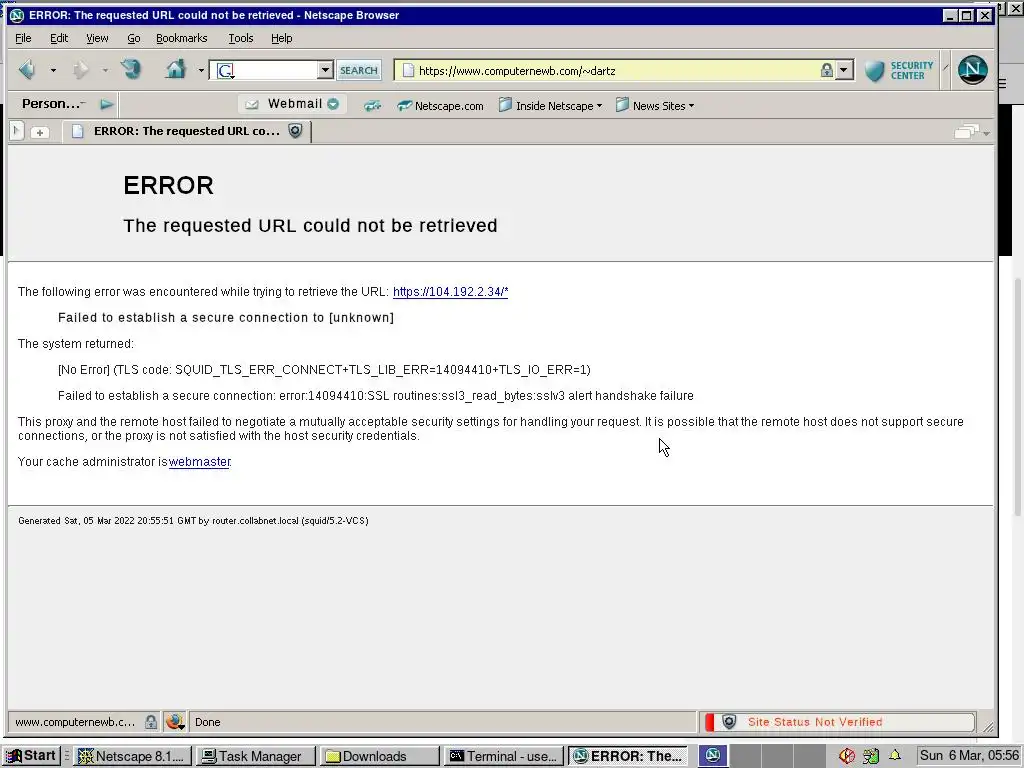Click the status bar rendering engine icon
This screenshot has height=768, width=1024.
[x=174, y=722]
